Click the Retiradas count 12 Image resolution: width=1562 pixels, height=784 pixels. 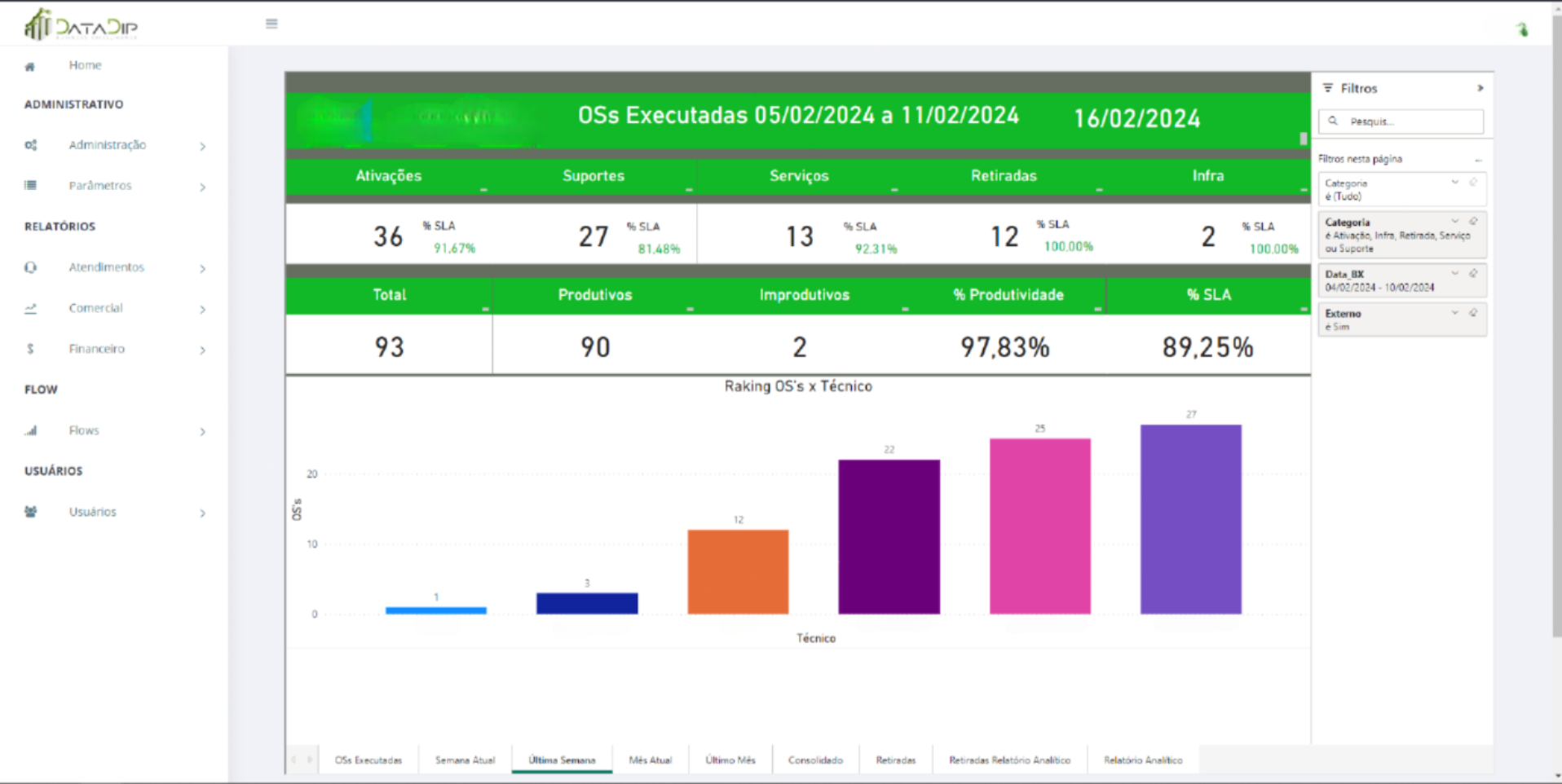click(1004, 237)
